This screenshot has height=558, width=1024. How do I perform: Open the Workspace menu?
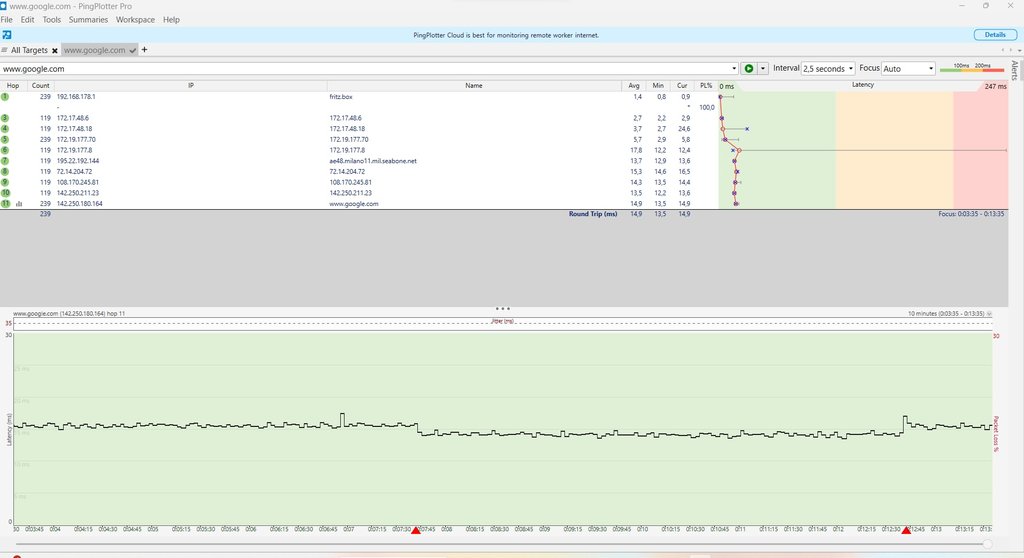point(135,20)
